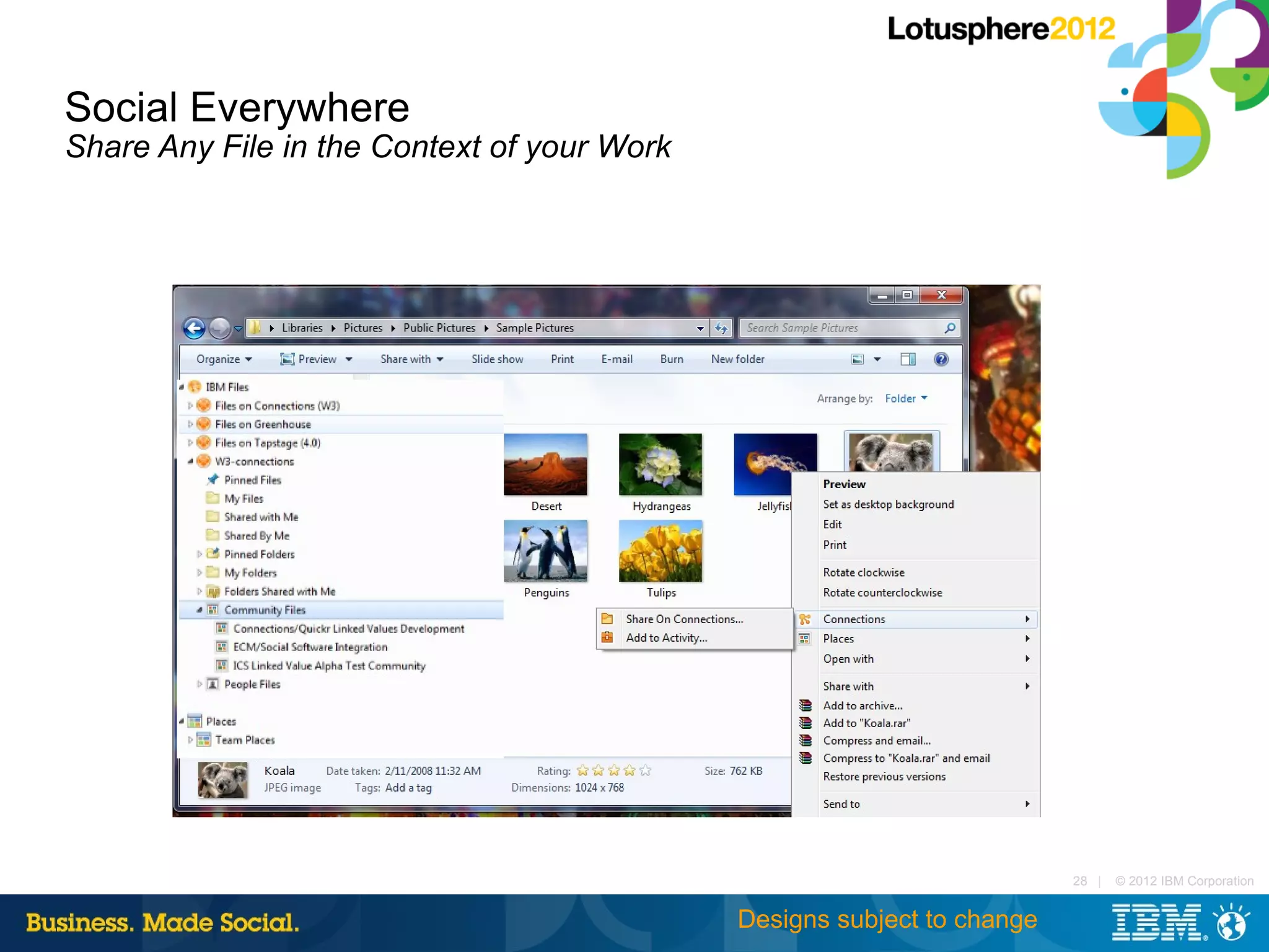Click the Places icon in context menu
The width and height of the screenshot is (1269, 952).
coord(804,639)
